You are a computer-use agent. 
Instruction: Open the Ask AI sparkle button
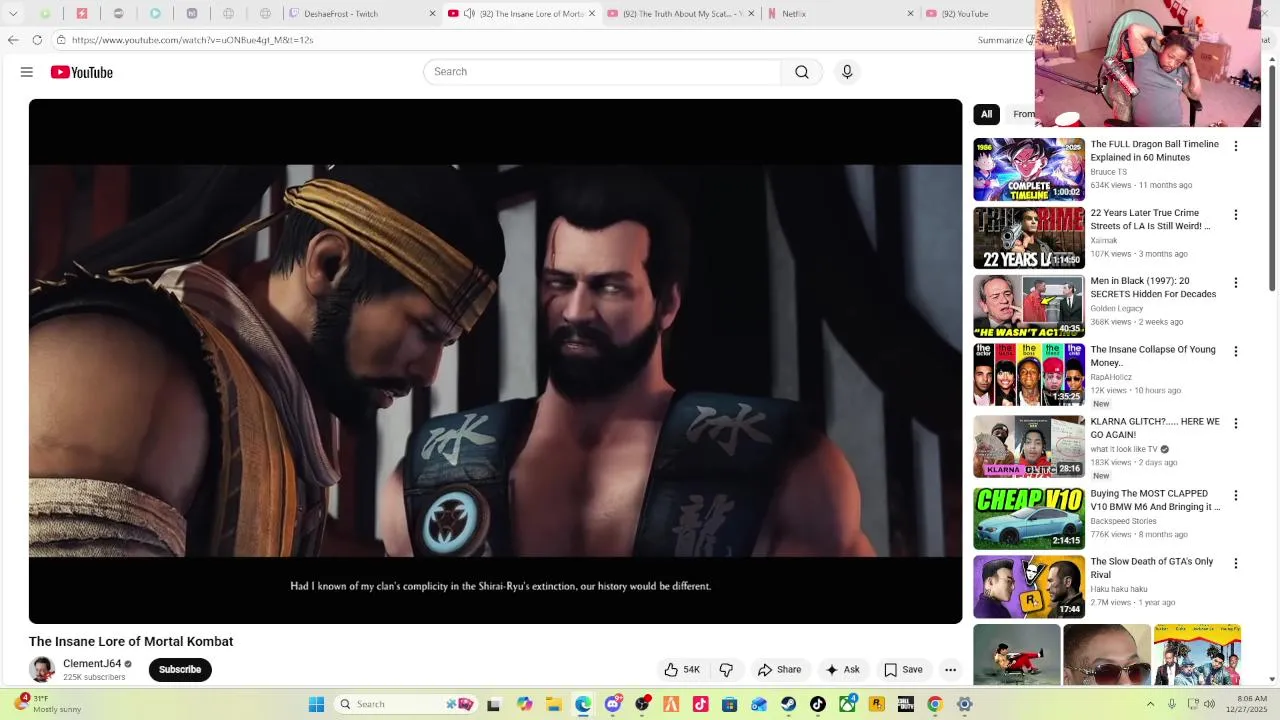[x=842, y=670]
